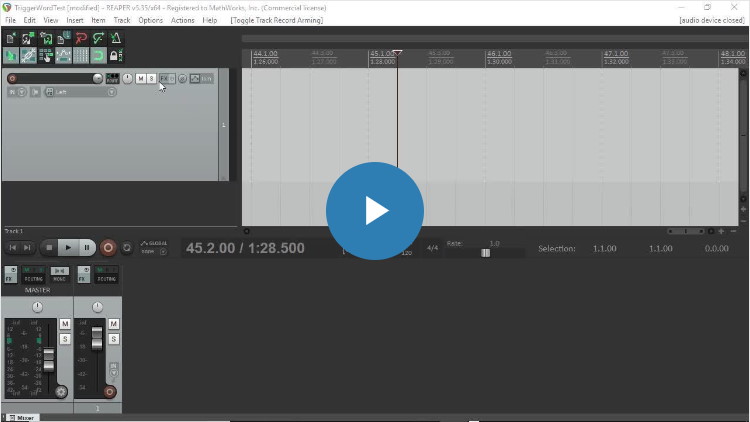Click the playback Rate slider handle
This screenshot has width=750, height=422.
click(485, 253)
